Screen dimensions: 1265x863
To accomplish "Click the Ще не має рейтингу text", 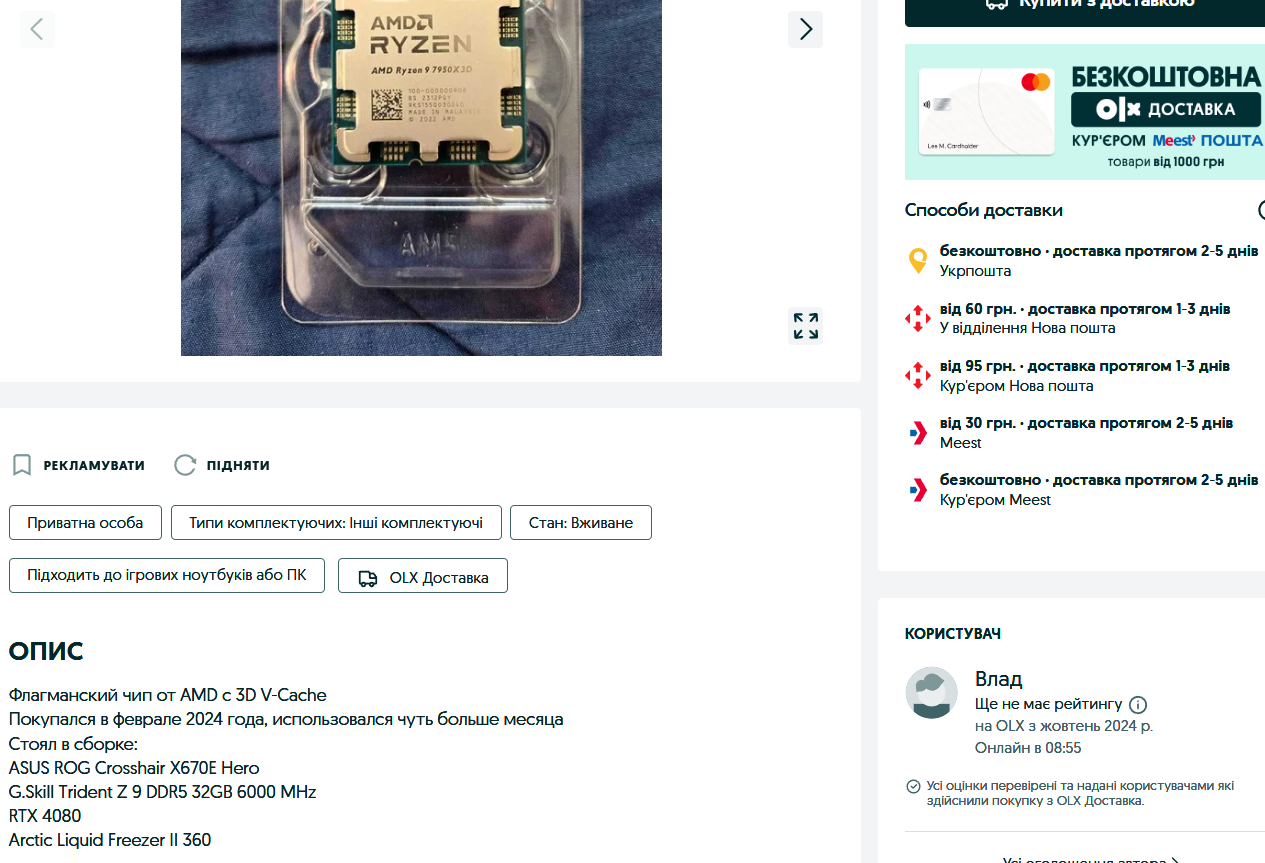I will (x=1049, y=704).
